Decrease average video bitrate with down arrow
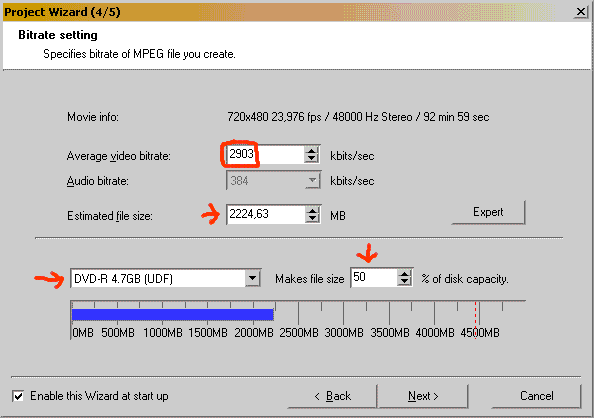The image size is (594, 418). coord(311,159)
